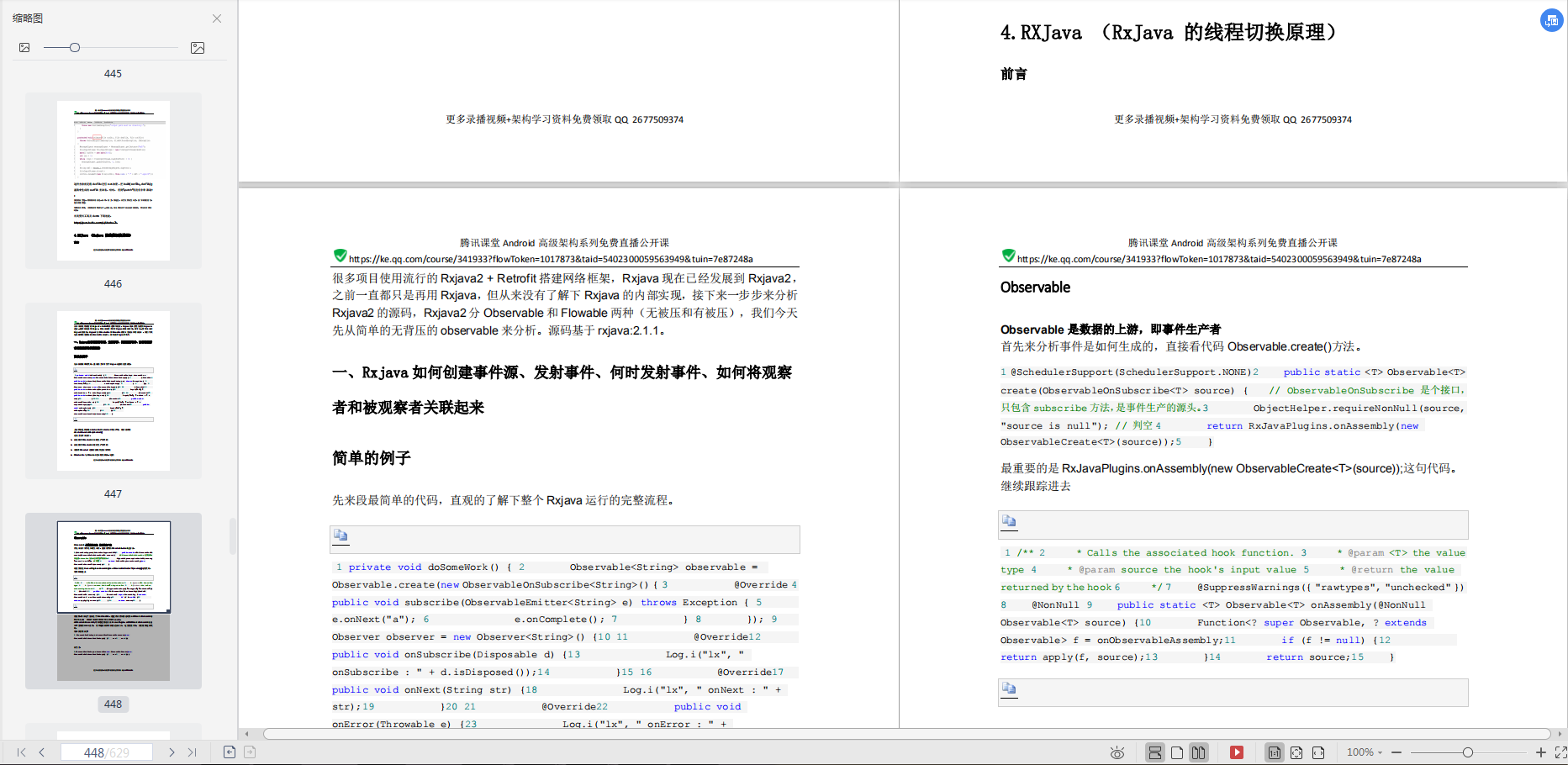Open page 446 thumbnail
The width and height of the screenshot is (1568, 765).
[114, 181]
